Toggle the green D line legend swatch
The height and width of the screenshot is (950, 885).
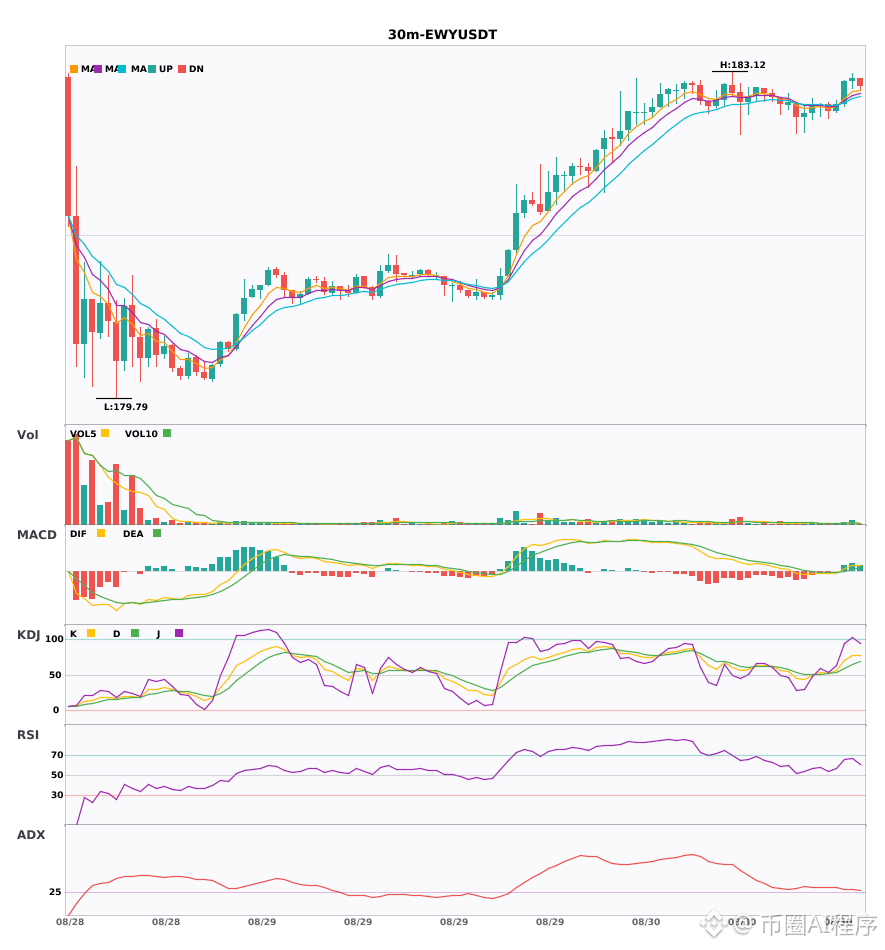(135, 633)
